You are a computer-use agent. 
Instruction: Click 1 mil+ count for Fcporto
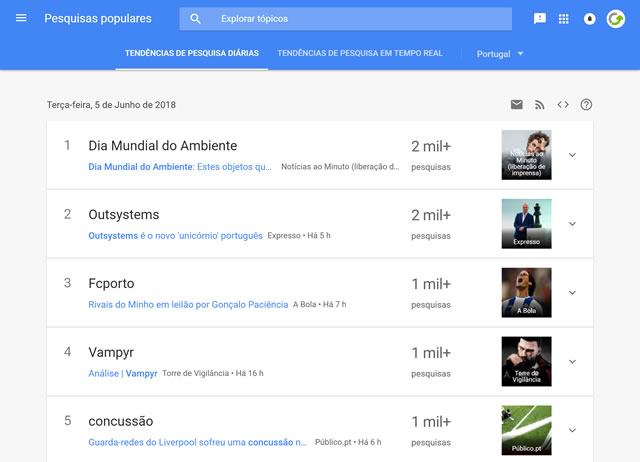coord(431,284)
